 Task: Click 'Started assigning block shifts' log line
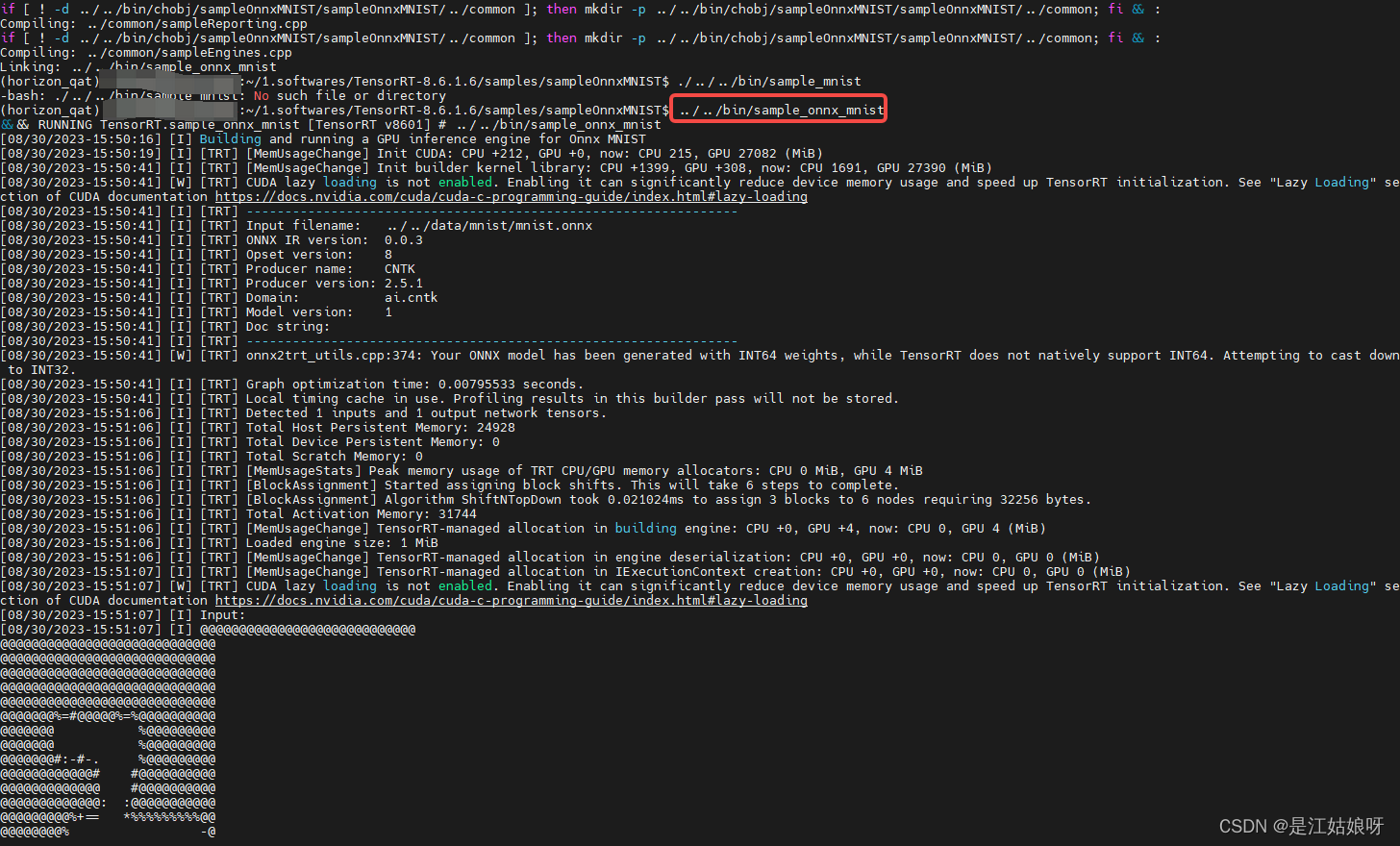click(x=450, y=485)
